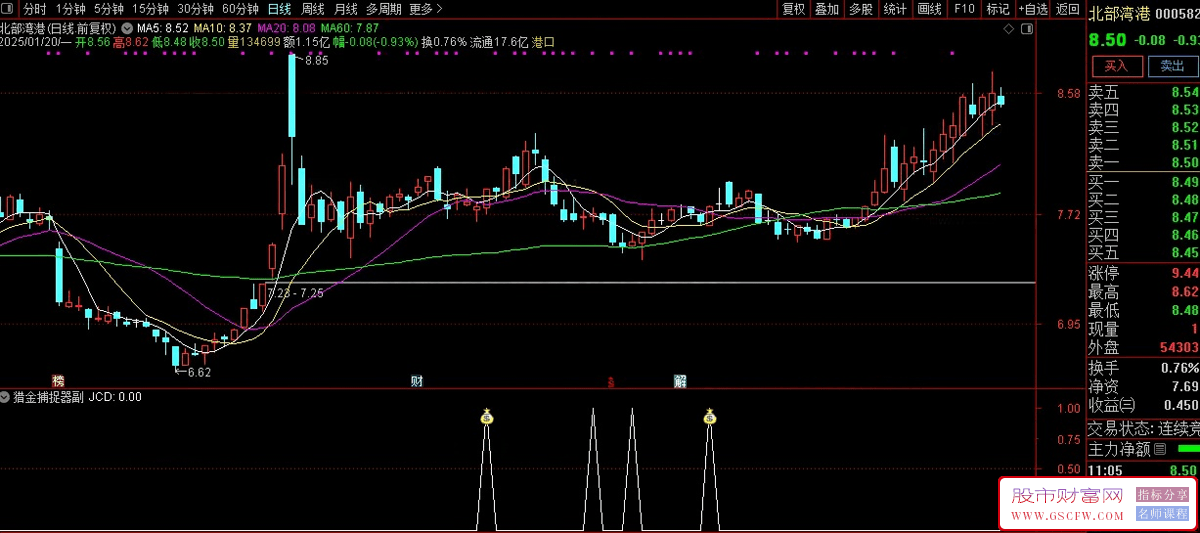Click the 北部湾港 stock name in side panel
This screenshot has height=533, width=1200.
point(1119,13)
